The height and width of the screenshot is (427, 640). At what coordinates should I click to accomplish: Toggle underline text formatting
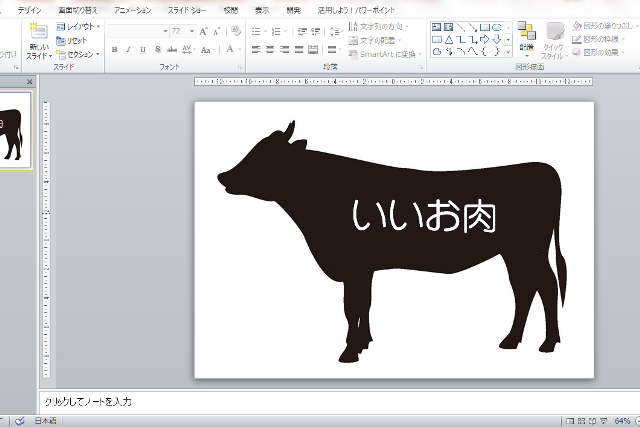point(142,49)
